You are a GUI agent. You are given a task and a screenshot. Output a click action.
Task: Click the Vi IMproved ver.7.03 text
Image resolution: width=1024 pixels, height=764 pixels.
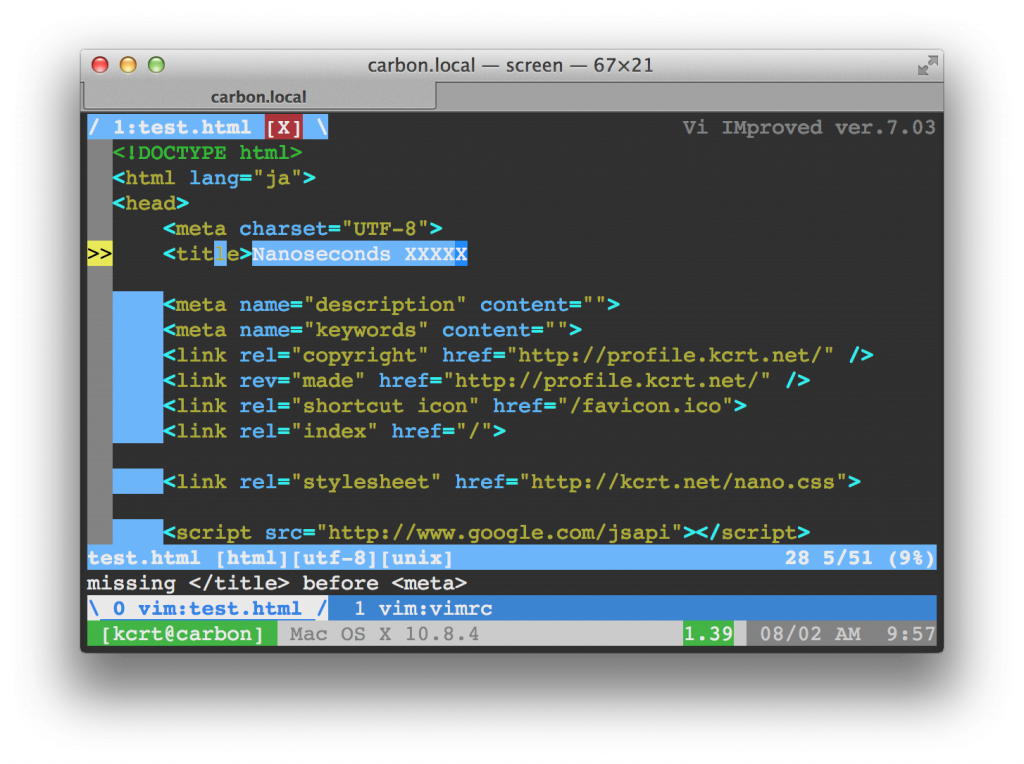point(809,127)
